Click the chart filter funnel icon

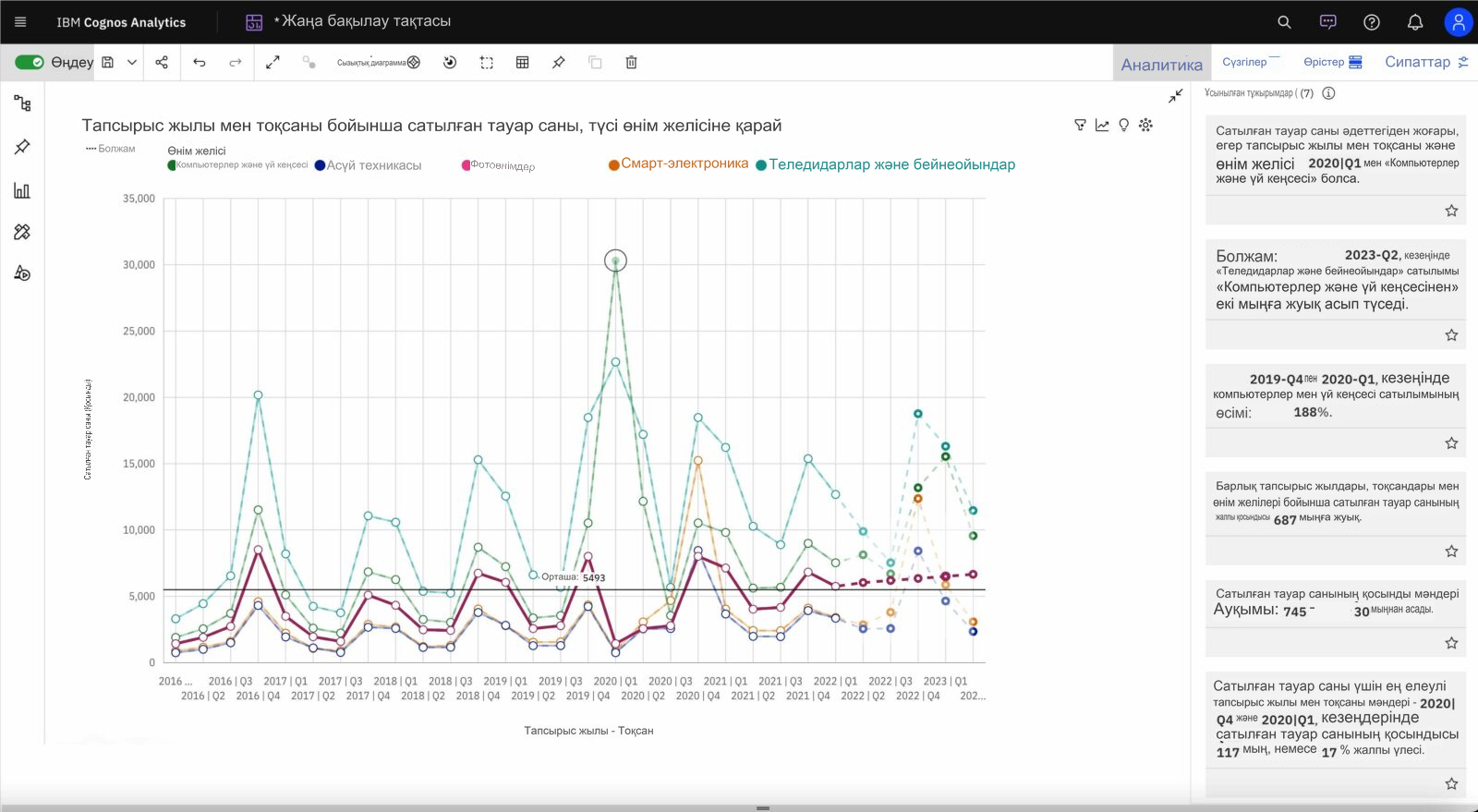click(x=1080, y=125)
